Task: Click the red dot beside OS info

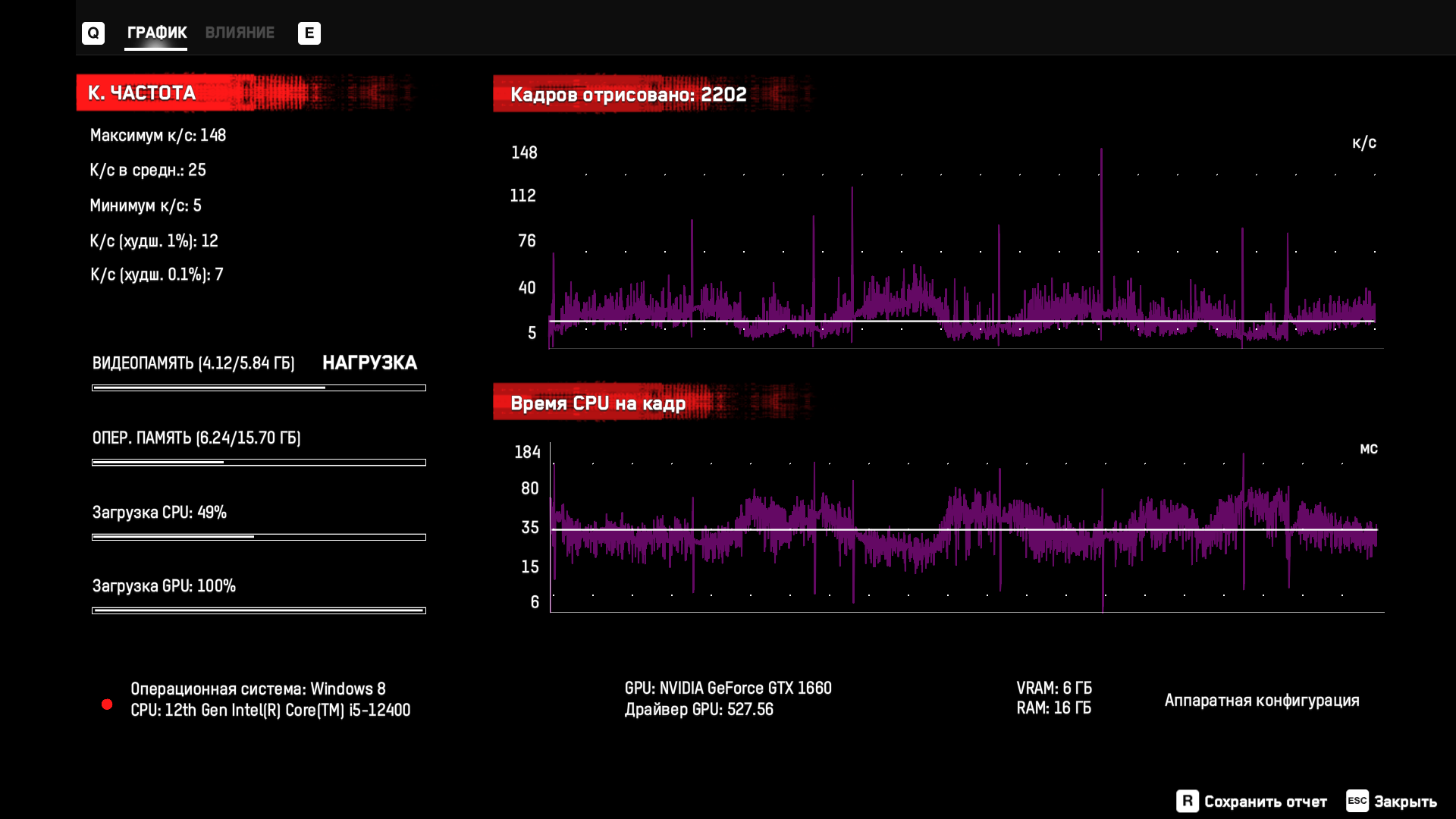Action: coord(107,704)
